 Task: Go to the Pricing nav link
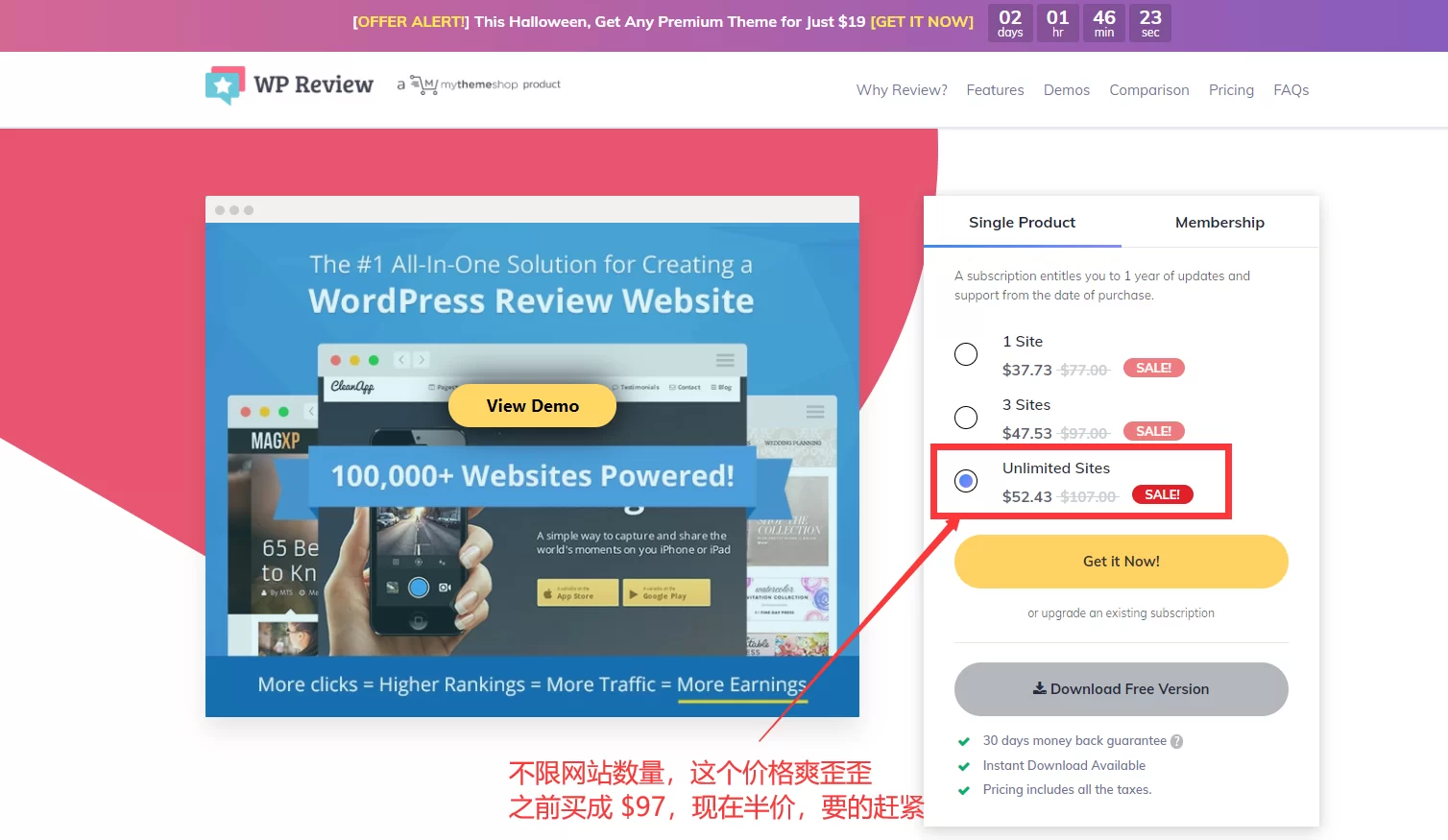click(1231, 90)
